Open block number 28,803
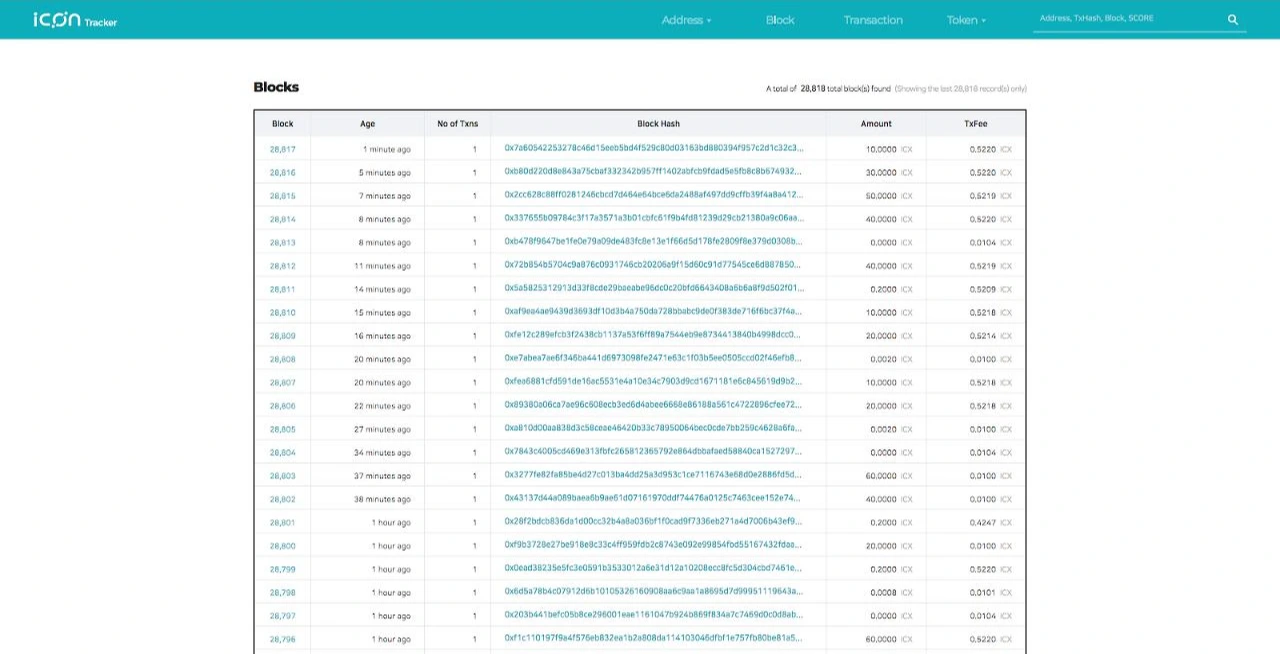The height and width of the screenshot is (654, 1280). point(282,476)
